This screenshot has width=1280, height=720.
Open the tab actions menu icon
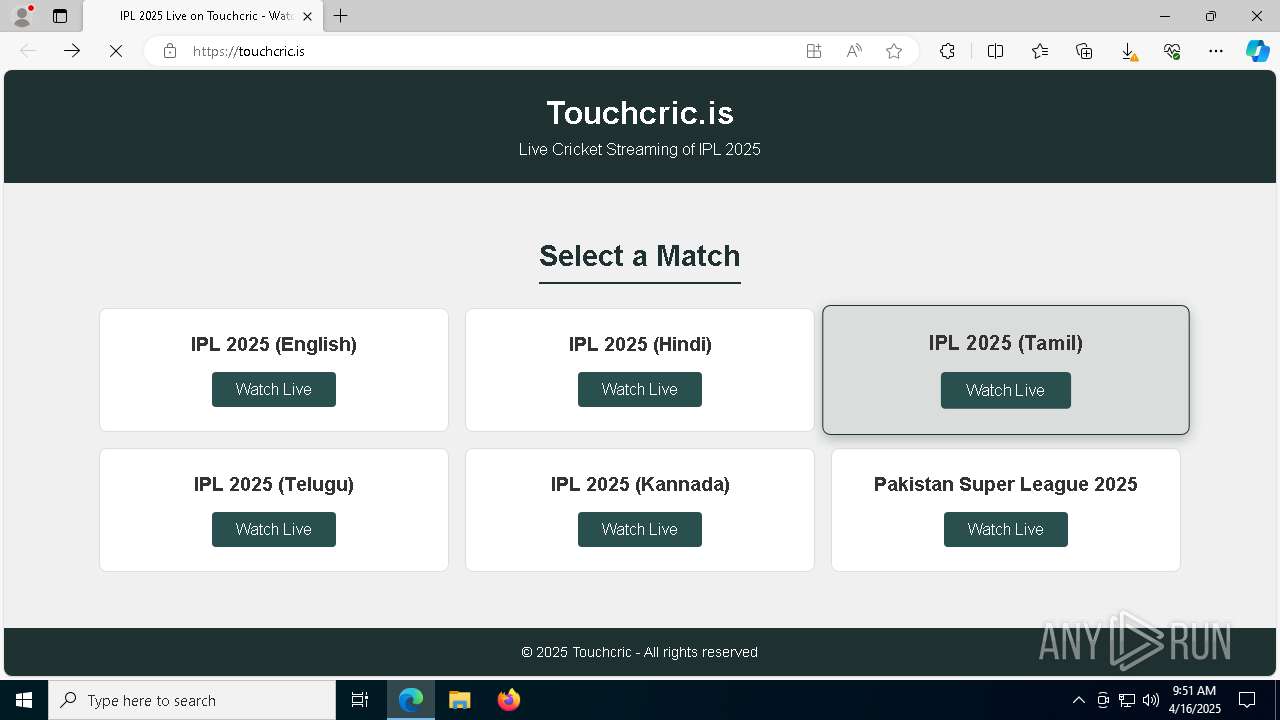pos(60,16)
